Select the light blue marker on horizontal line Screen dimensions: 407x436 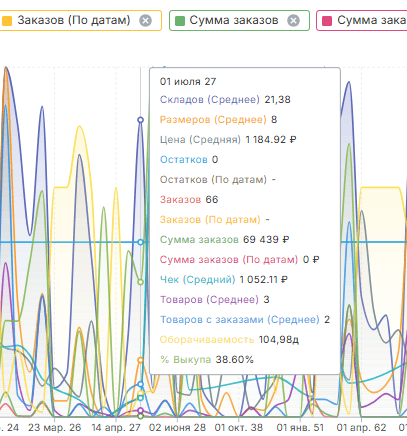[141, 242]
